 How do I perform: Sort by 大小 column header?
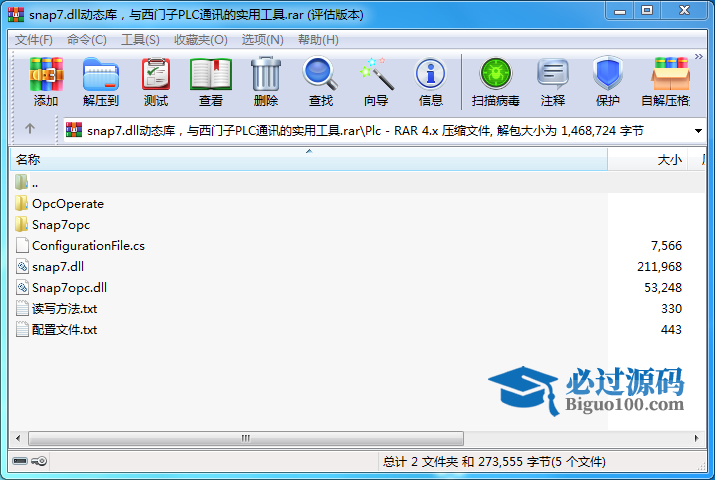point(648,160)
